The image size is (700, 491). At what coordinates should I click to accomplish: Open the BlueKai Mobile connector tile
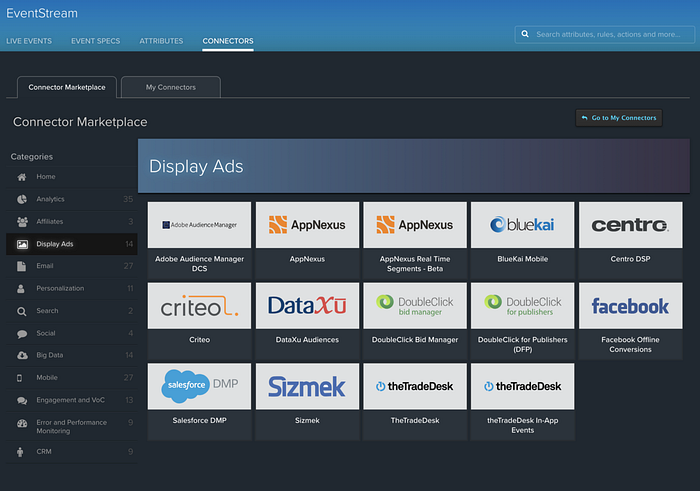click(522, 240)
